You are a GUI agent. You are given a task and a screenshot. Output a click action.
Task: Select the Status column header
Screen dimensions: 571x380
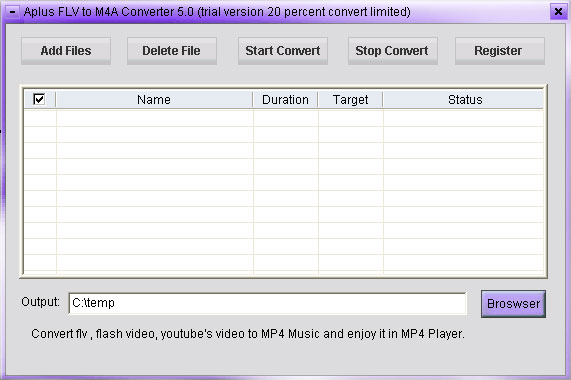pos(463,99)
